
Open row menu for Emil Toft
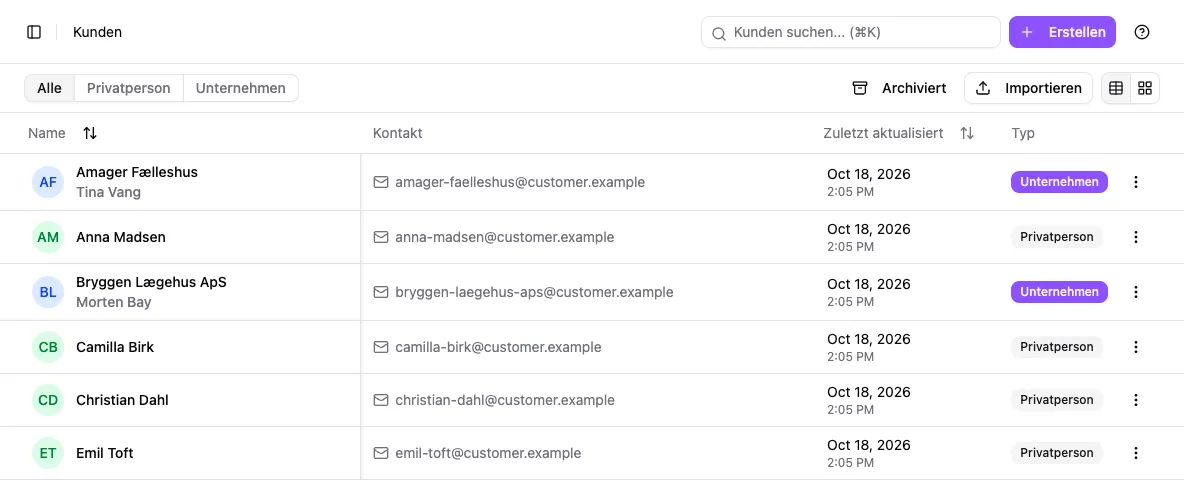[x=1136, y=453]
